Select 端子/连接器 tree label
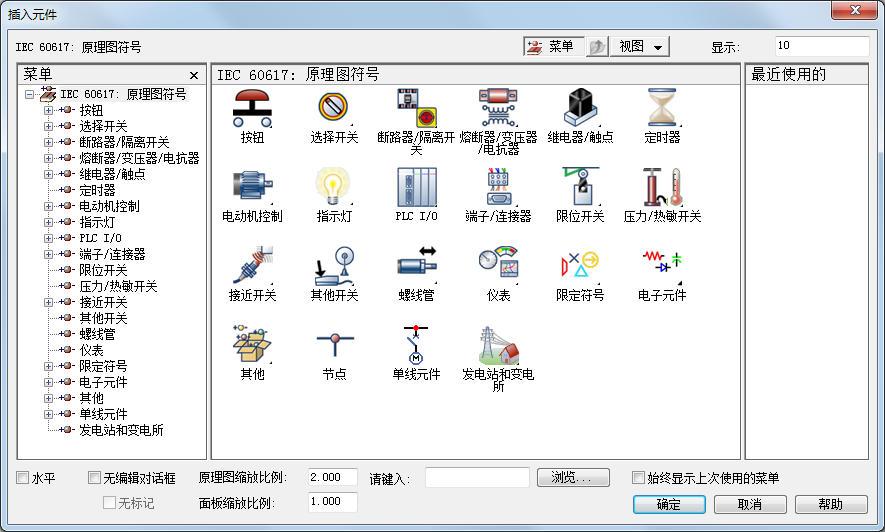885x532 pixels. (112, 254)
